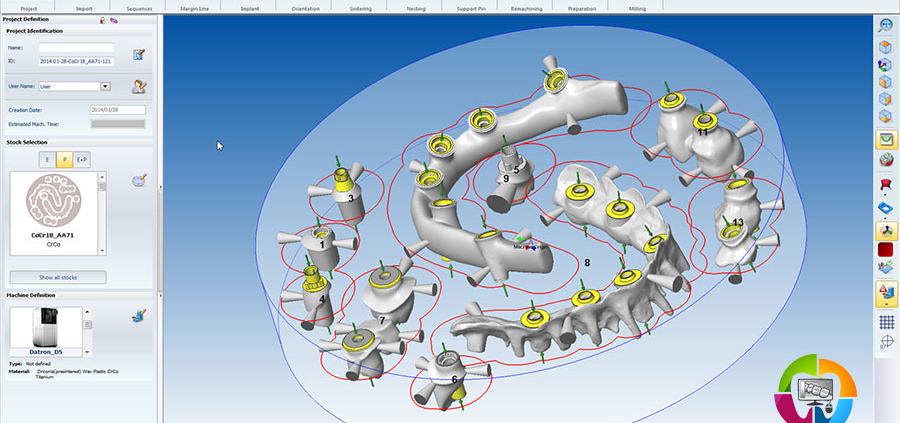Toggle the highlighted three-color wheel icon
The height and width of the screenshot is (423, 900).
[x=886, y=231]
